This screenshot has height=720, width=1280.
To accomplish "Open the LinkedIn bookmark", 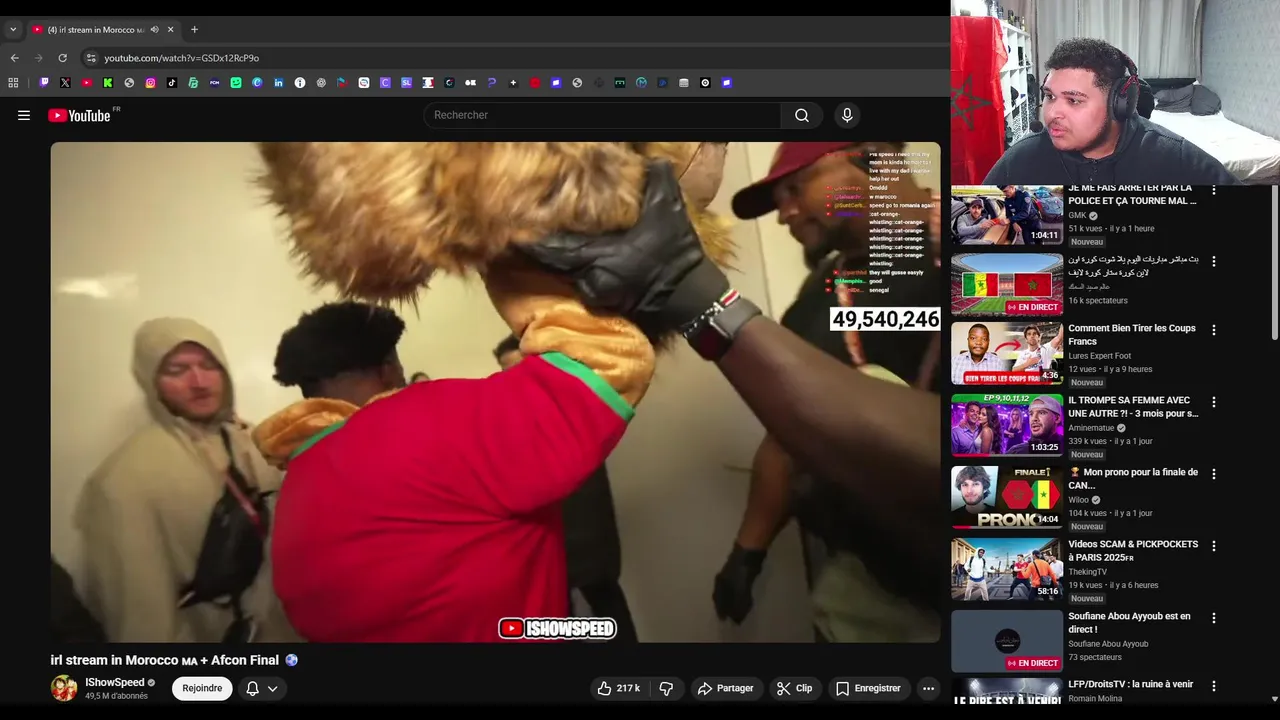I will coord(279,83).
